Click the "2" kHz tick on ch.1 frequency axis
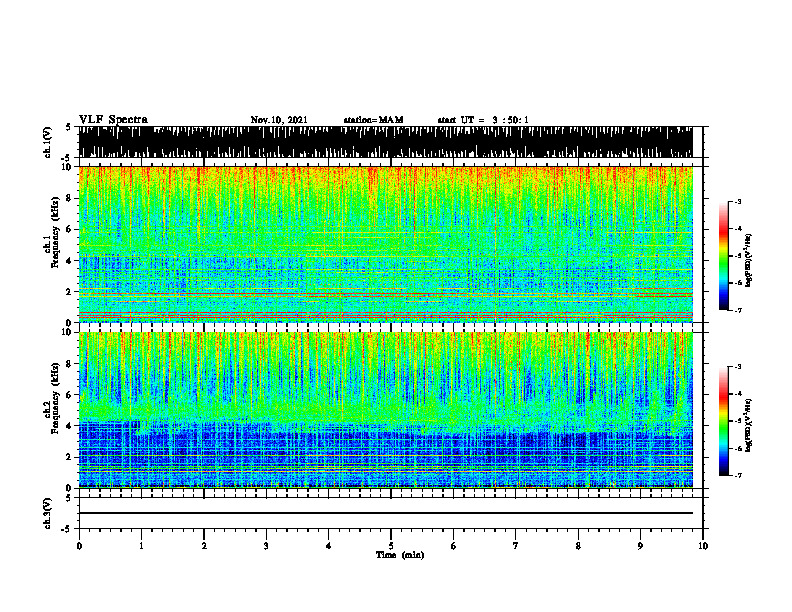This screenshot has height=612, width=792. pyautogui.click(x=69, y=291)
